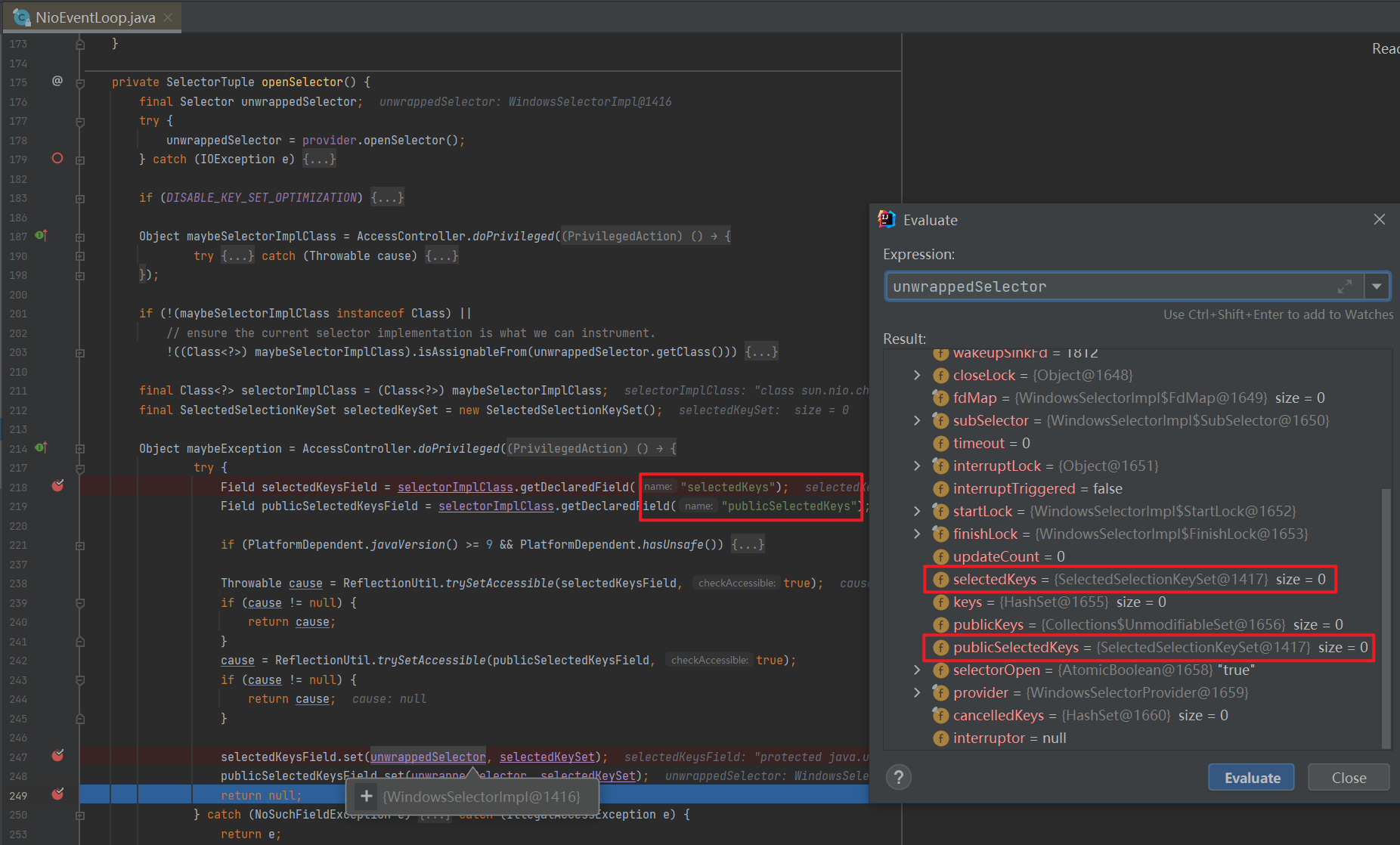
Task: Close the NioEventLoop.java editor tab
Action: pos(168,17)
